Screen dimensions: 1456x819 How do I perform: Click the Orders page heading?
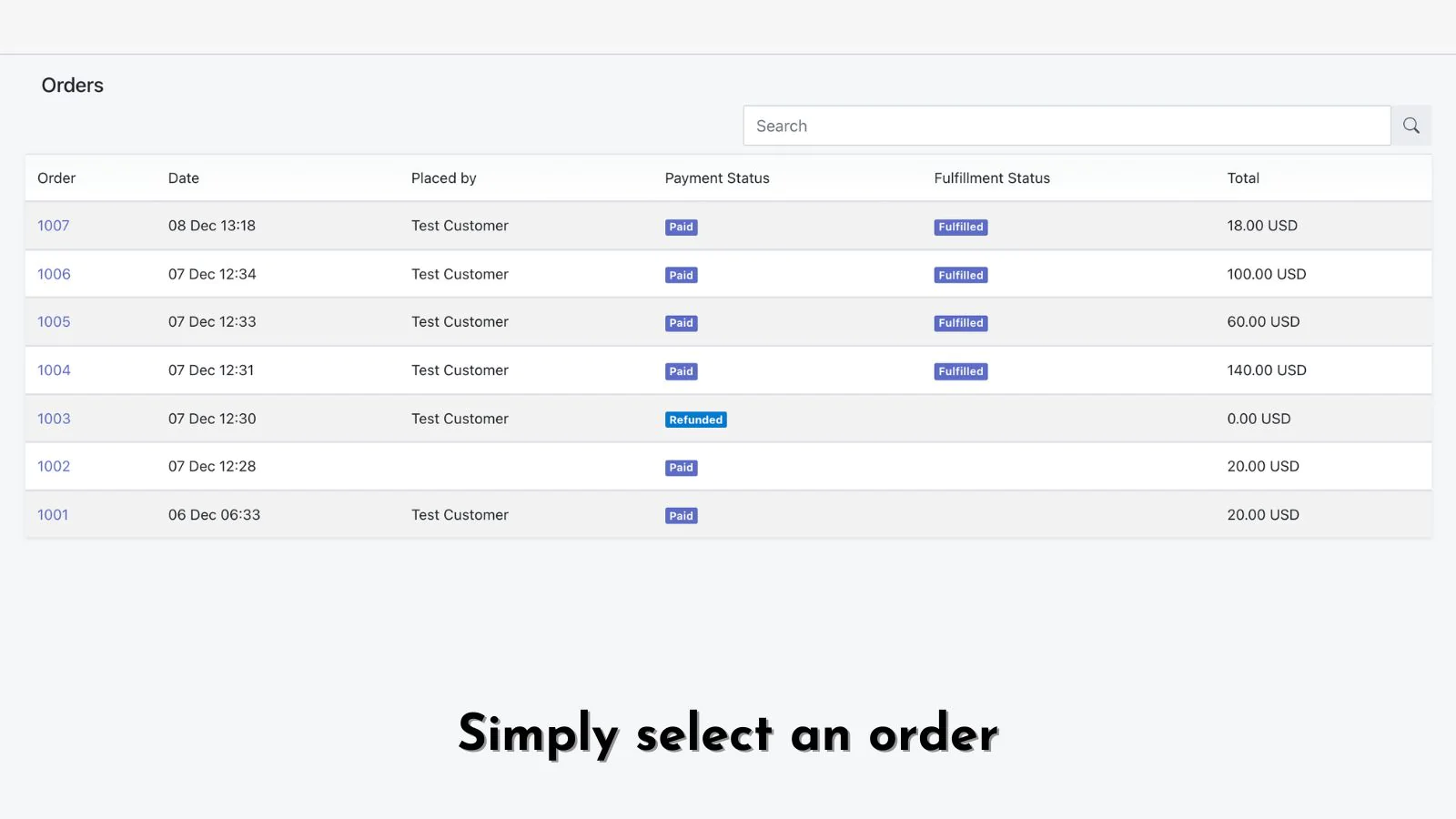tap(73, 86)
